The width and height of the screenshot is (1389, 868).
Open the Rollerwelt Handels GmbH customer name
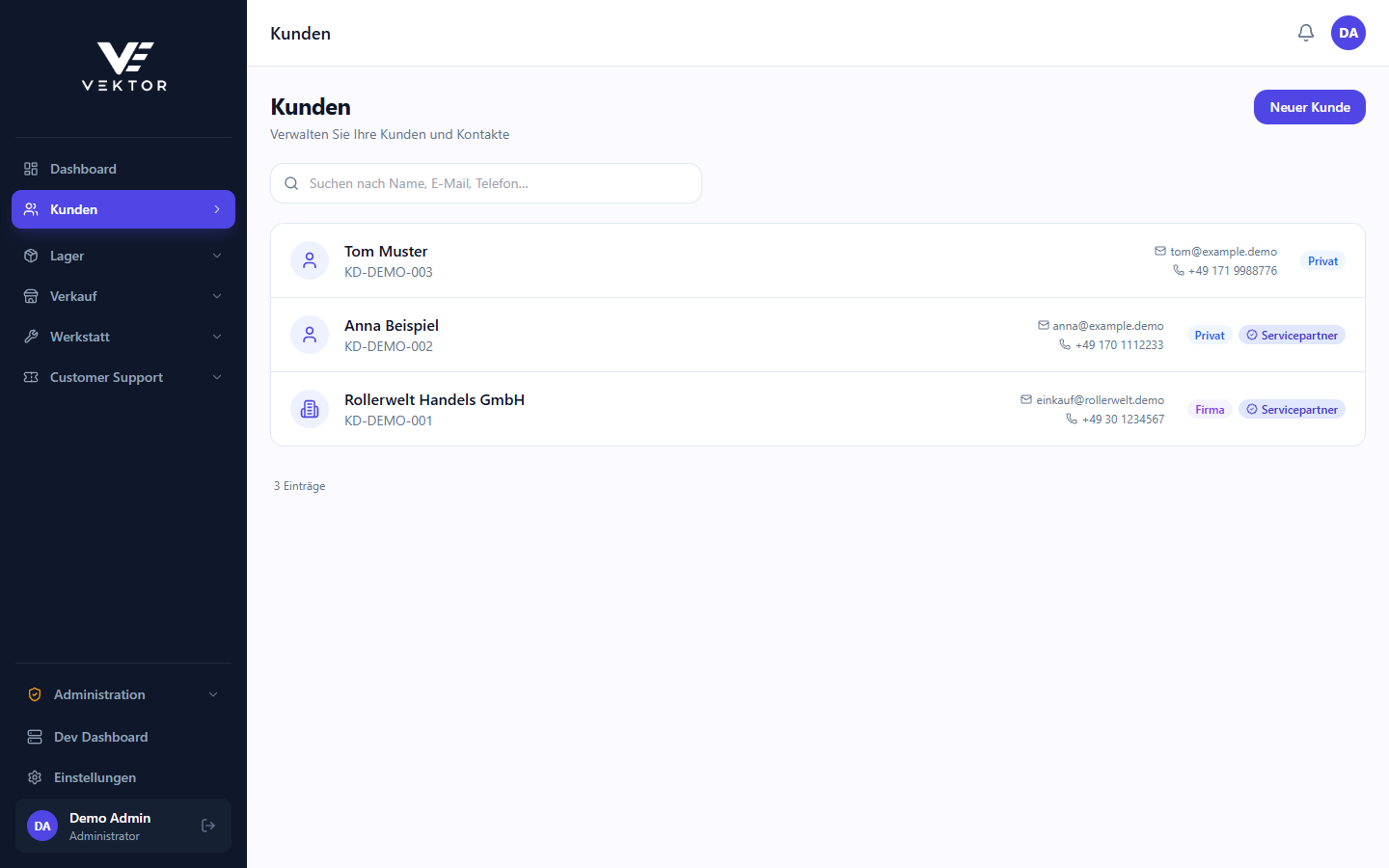point(434,399)
